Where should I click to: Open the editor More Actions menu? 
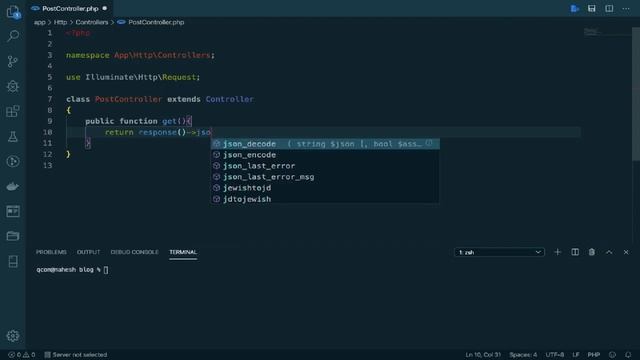tap(626, 9)
